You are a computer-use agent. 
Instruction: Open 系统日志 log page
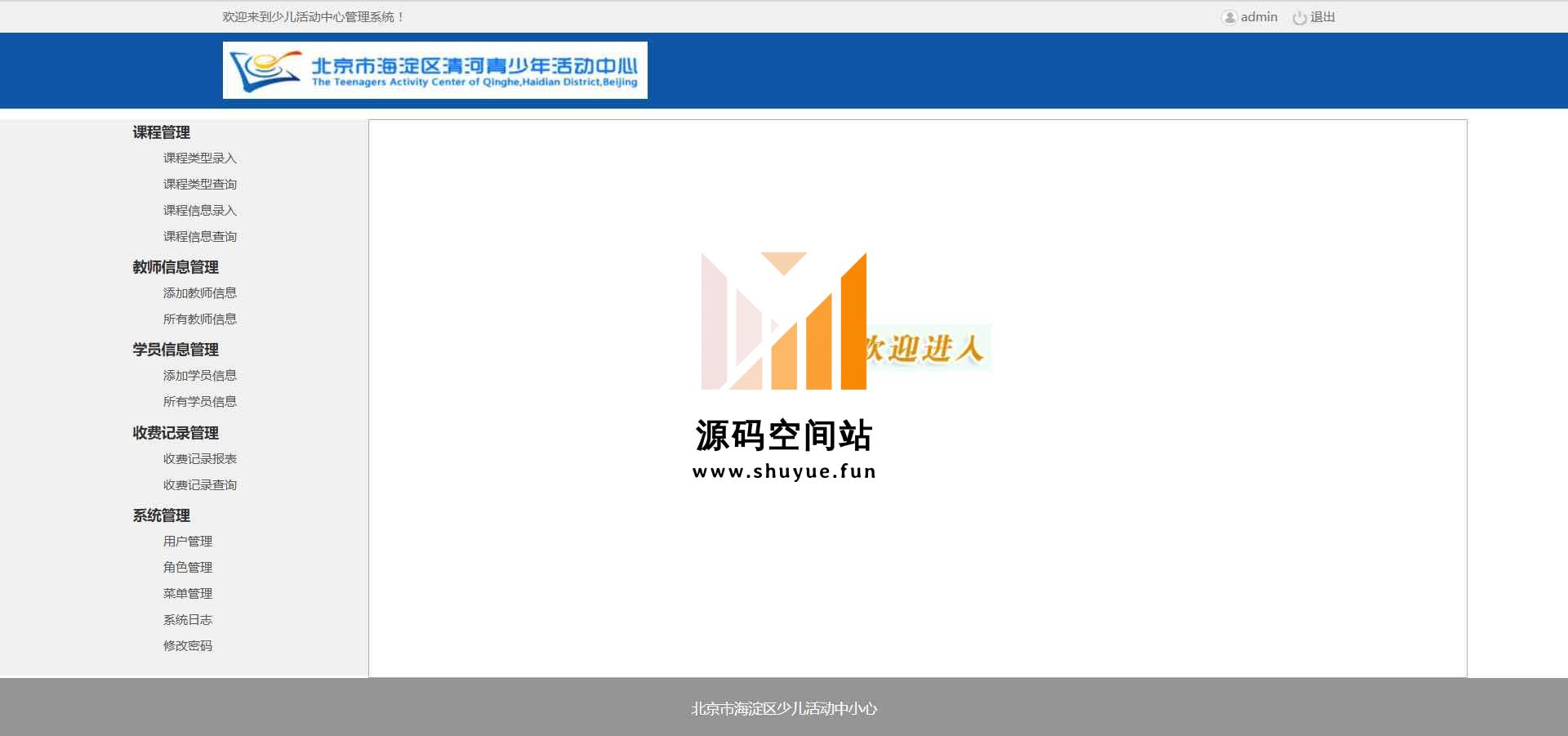188,620
